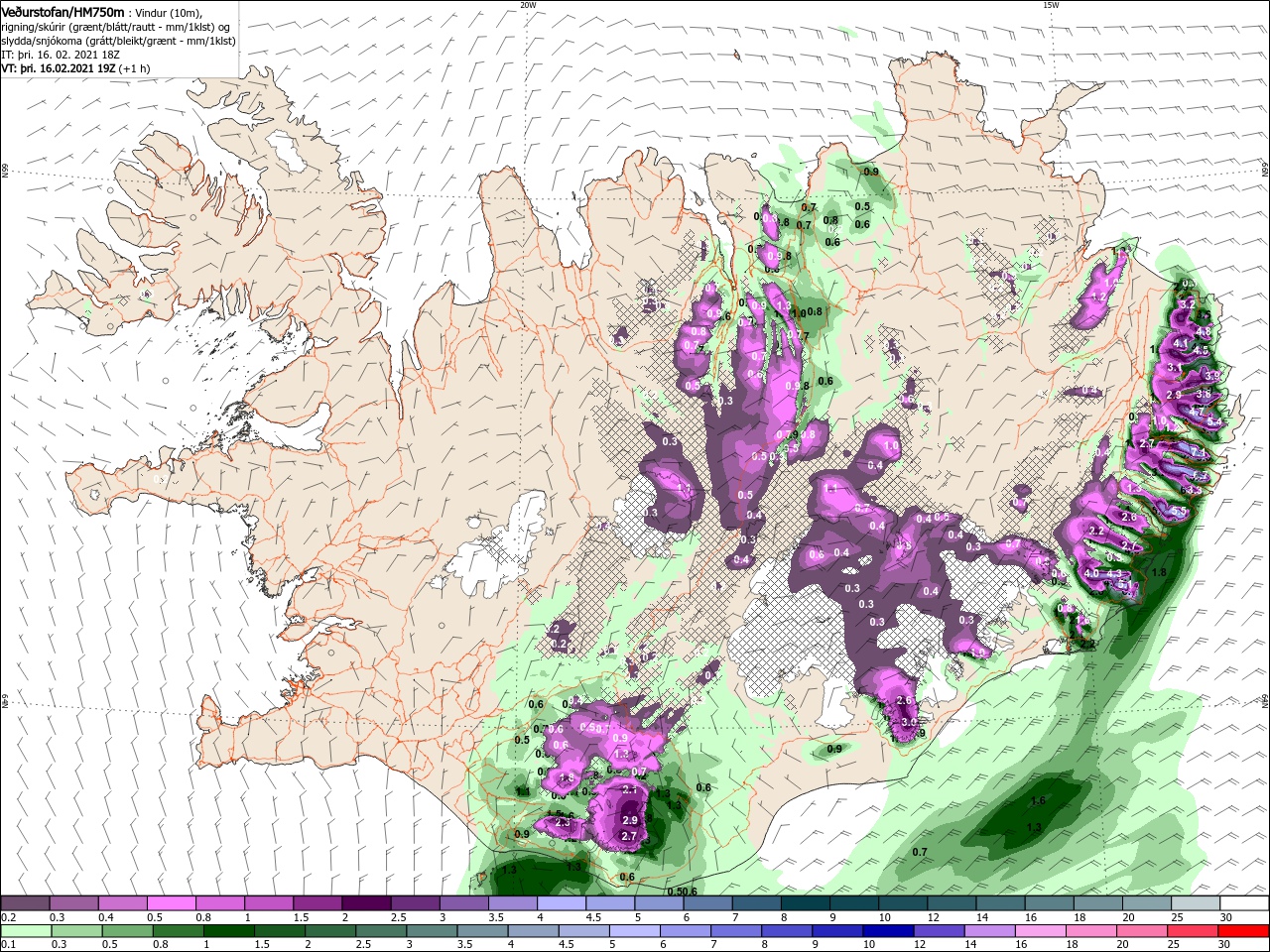Screen dimensions: 1270x952
Task: Select bright pink snow swatch between 0.5 and 0.8
Action: (x=171, y=903)
